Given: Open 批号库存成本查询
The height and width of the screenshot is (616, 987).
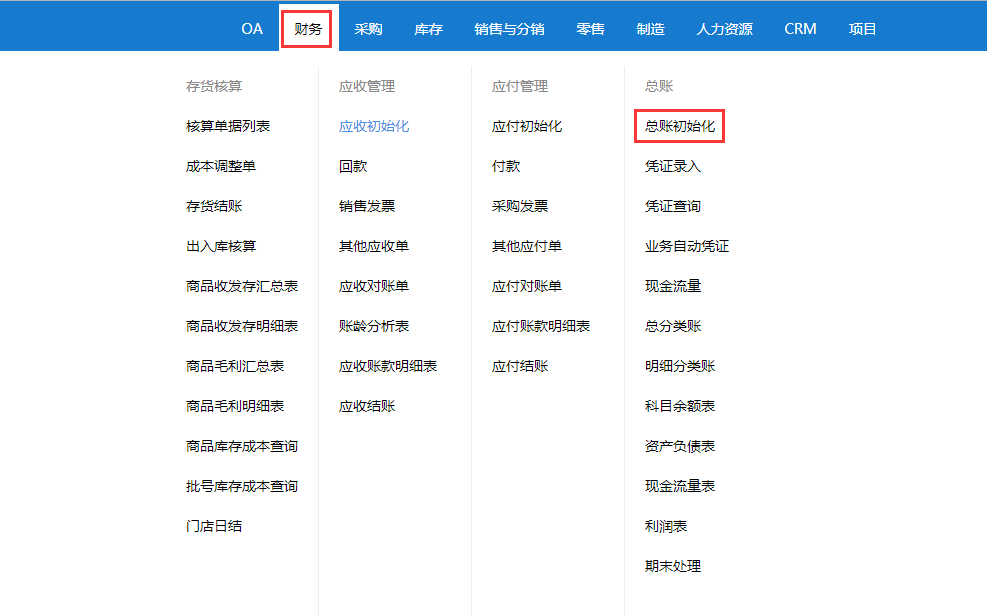Looking at the screenshot, I should click(242, 486).
